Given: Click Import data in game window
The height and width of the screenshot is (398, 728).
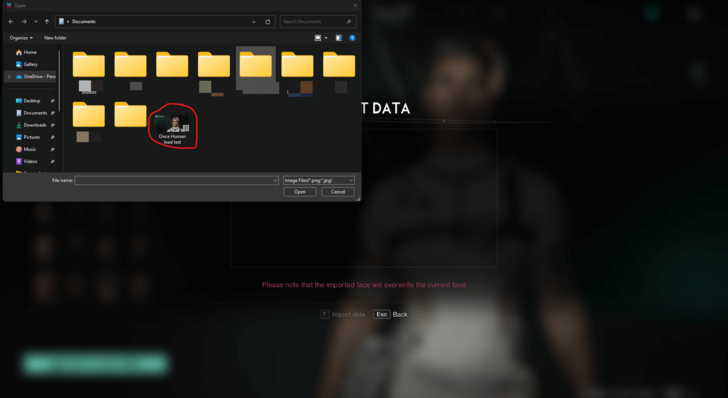Looking at the screenshot, I should tap(343, 314).
